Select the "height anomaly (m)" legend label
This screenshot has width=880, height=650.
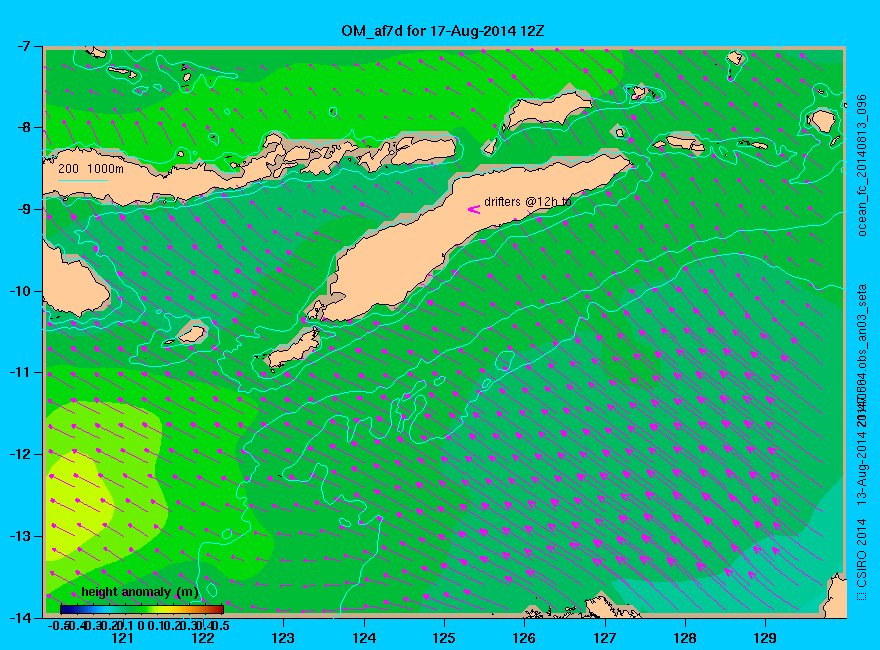pos(140,592)
